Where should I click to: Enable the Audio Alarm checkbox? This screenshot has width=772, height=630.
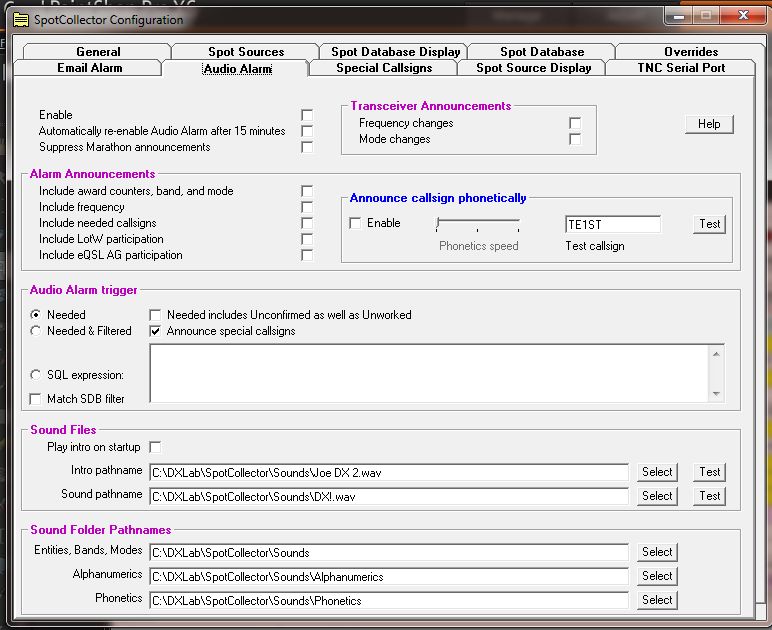(x=307, y=115)
